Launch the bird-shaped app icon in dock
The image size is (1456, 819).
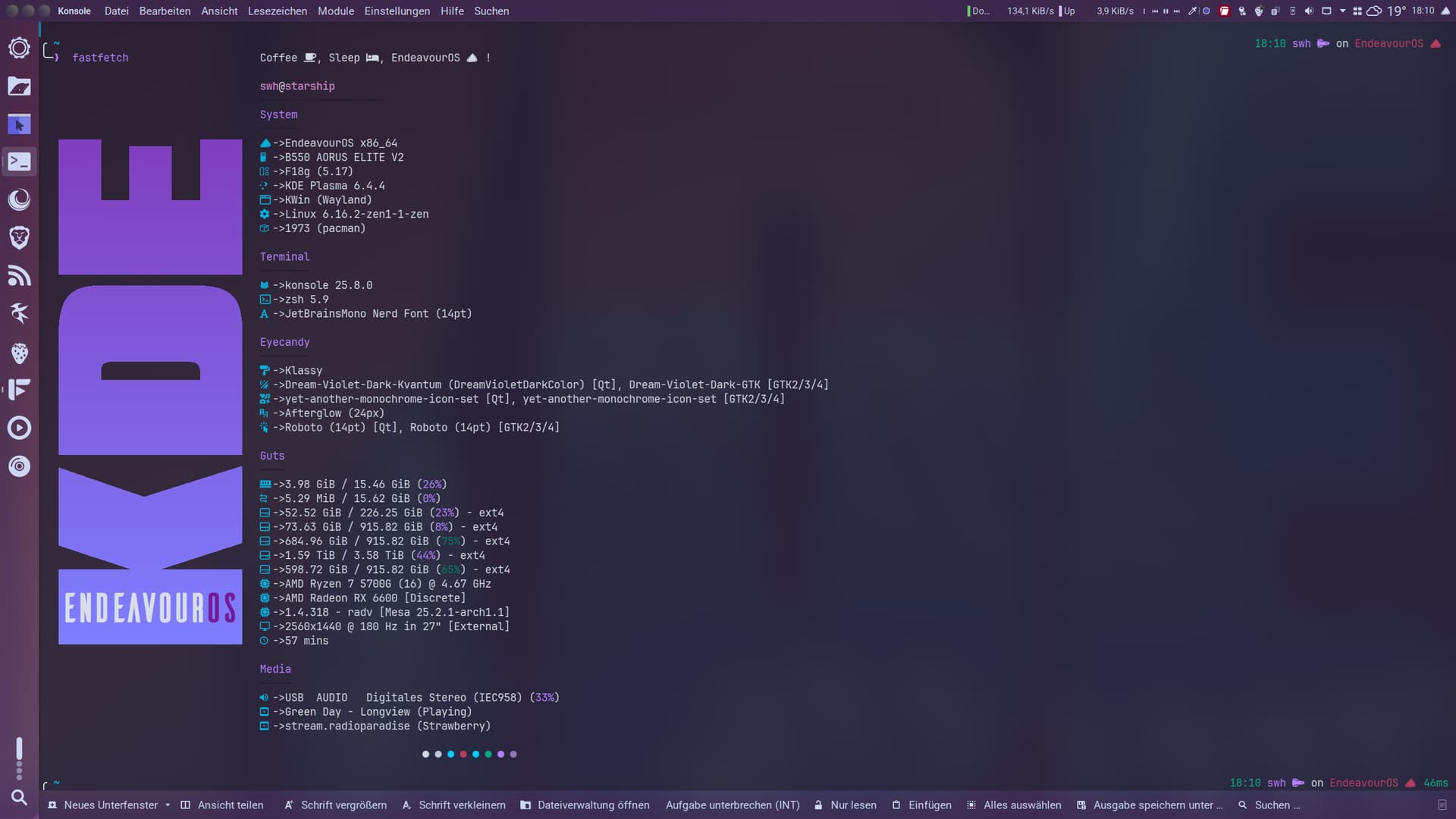[20, 313]
